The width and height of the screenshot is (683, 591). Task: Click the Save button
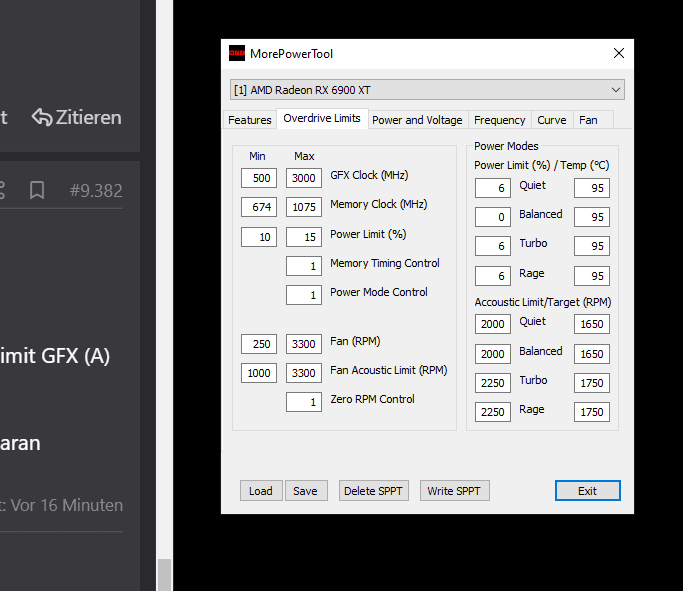(x=306, y=491)
